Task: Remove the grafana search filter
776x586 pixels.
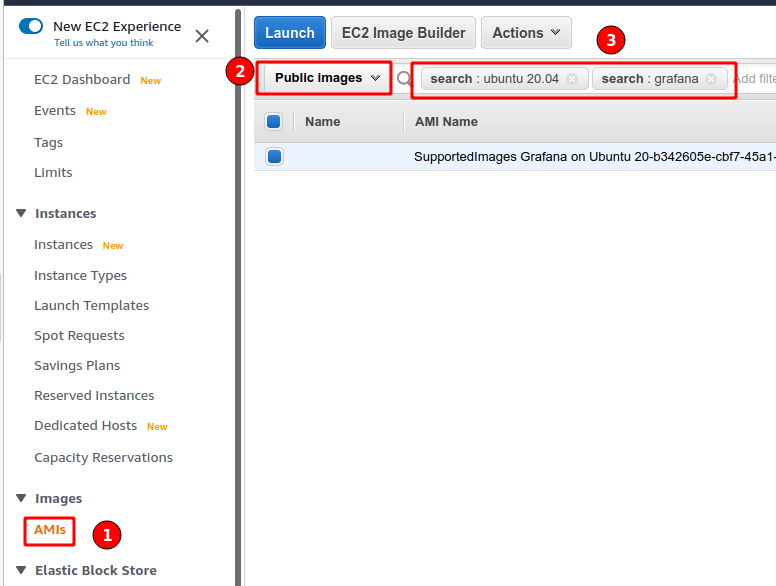Action: click(711, 78)
